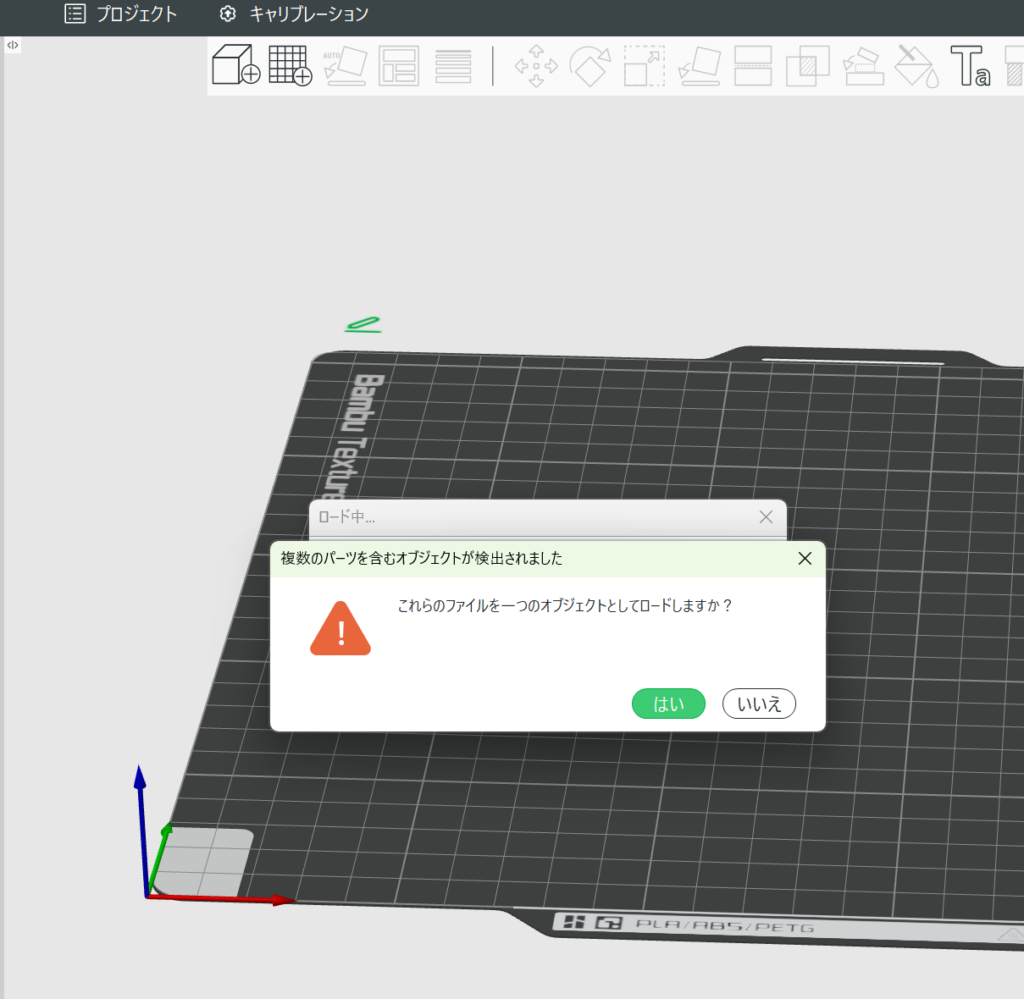Select the Lay on face tool
The image size is (1024, 999).
(699, 65)
